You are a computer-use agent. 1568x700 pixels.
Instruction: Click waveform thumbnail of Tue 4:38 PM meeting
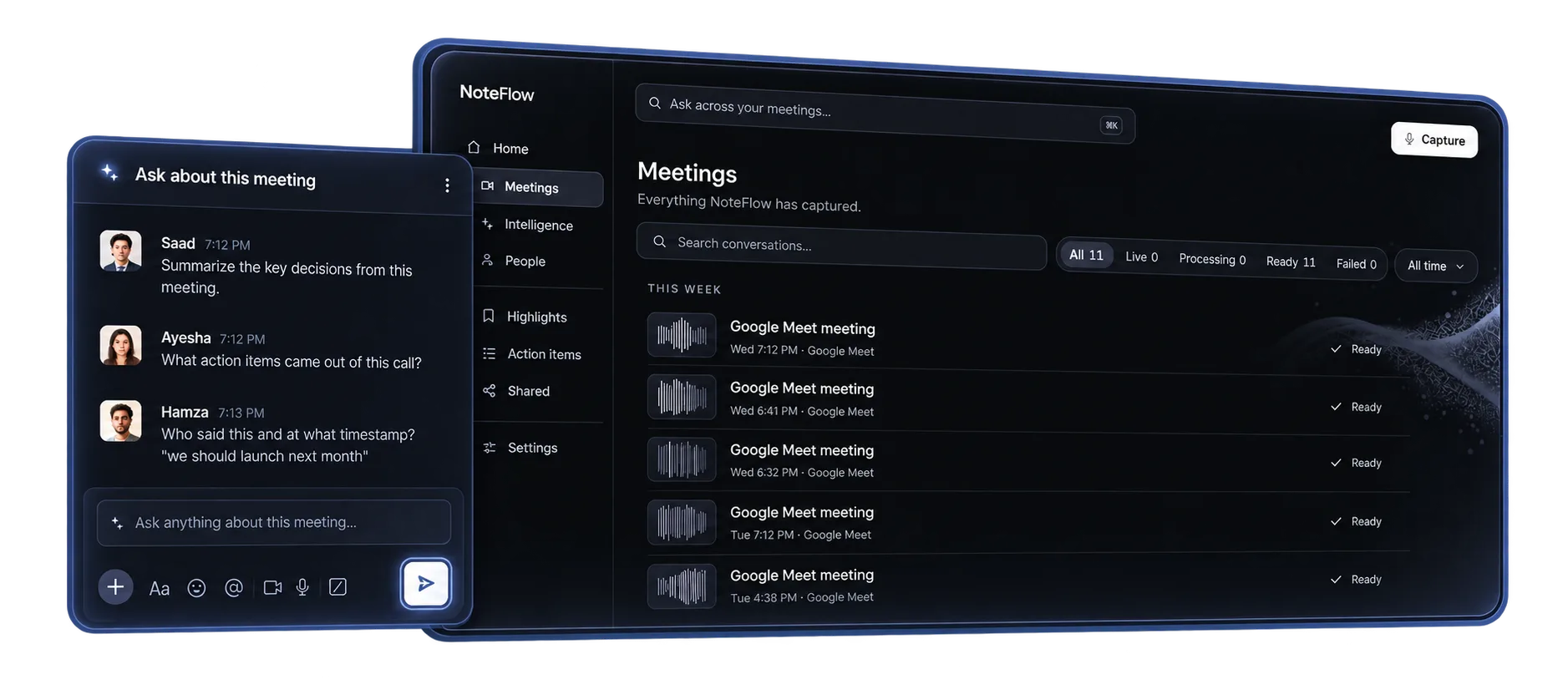(682, 586)
